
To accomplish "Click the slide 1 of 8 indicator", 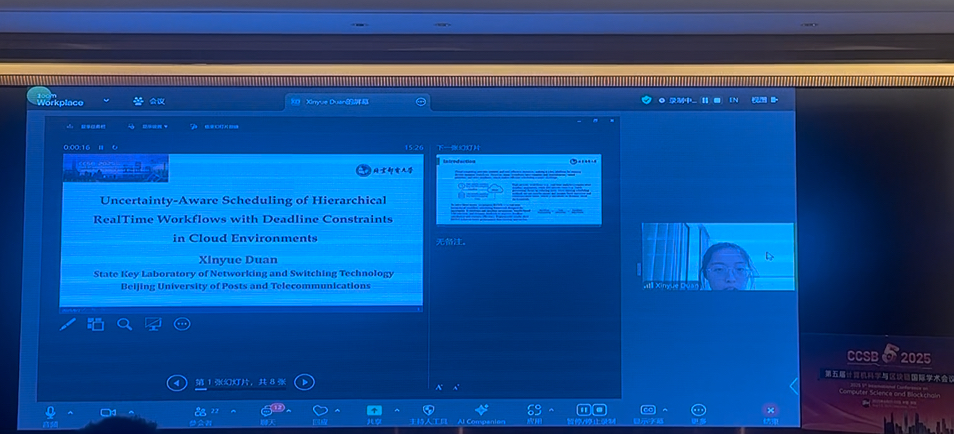I will point(240,382).
